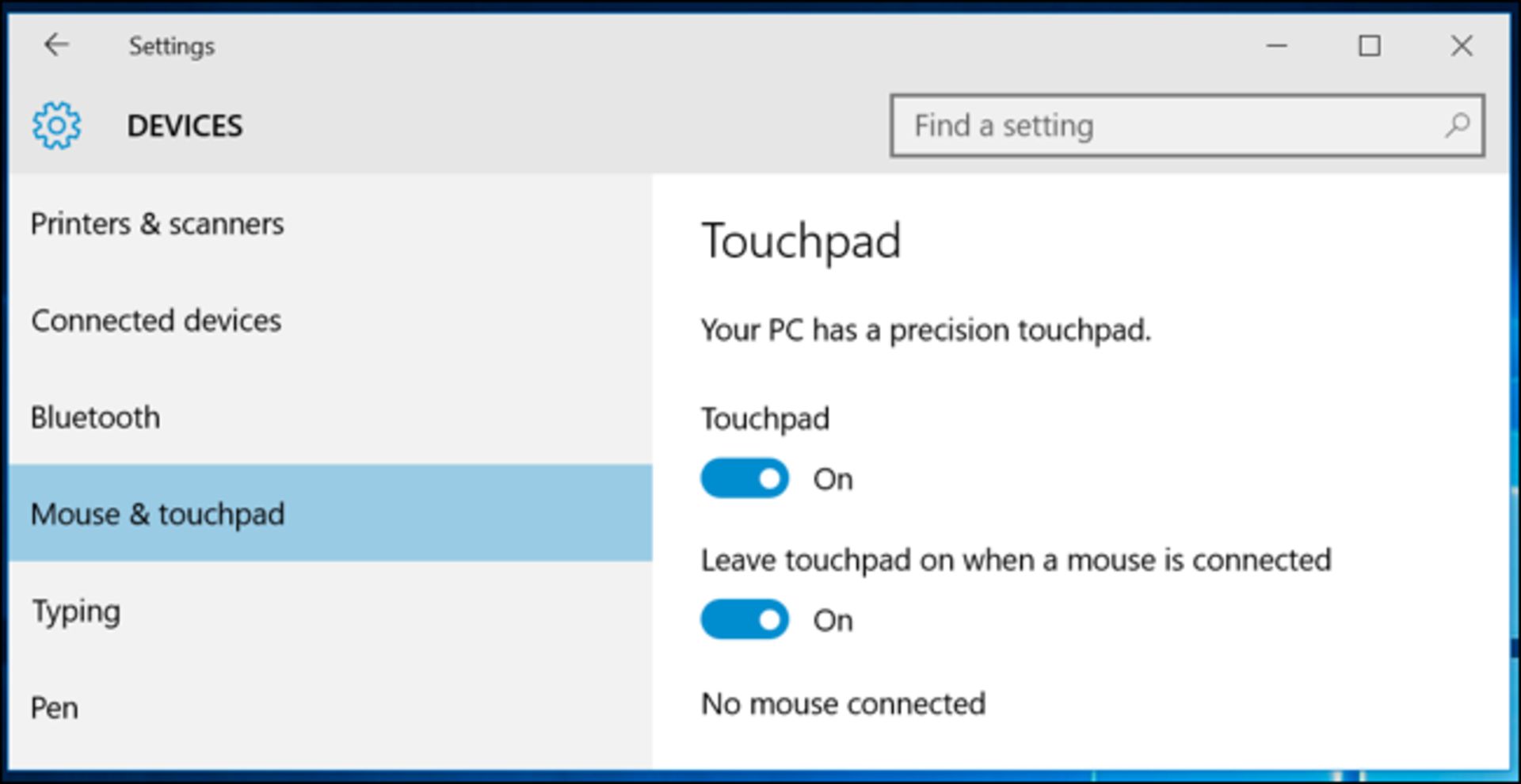Click the Devices gear icon
This screenshot has height=784, width=1521.
coord(56,125)
